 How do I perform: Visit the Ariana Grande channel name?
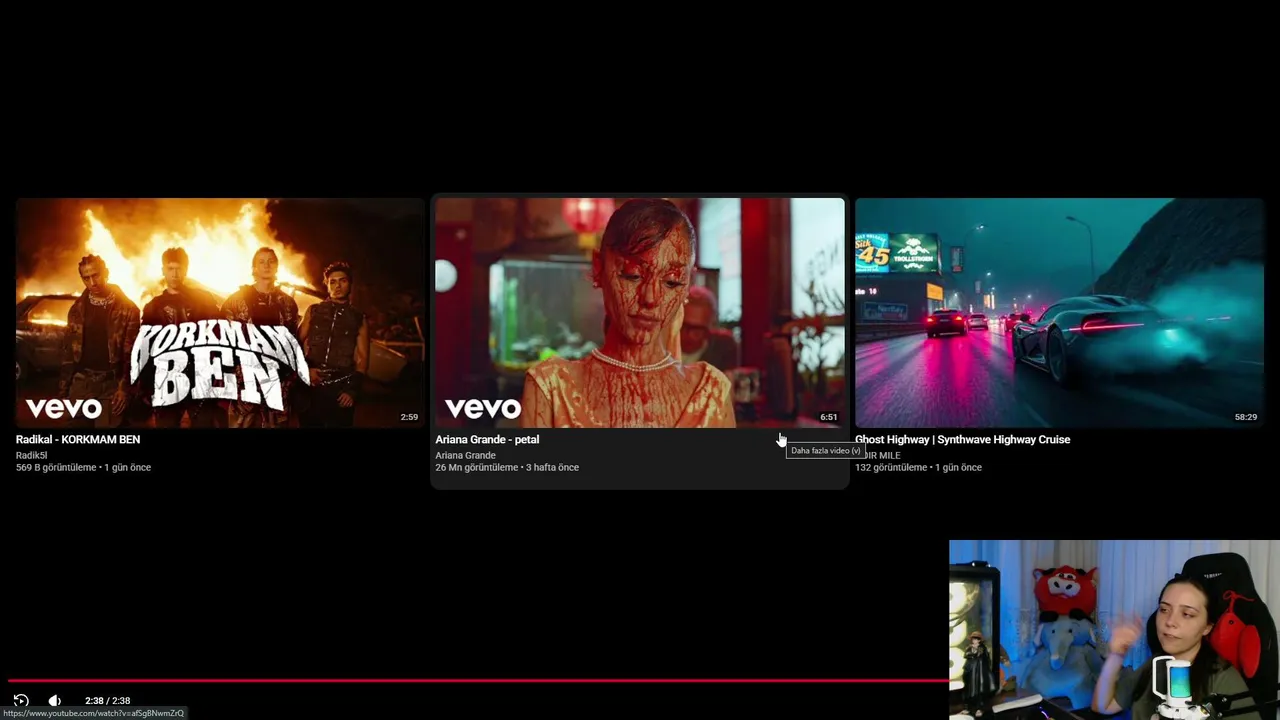(465, 455)
